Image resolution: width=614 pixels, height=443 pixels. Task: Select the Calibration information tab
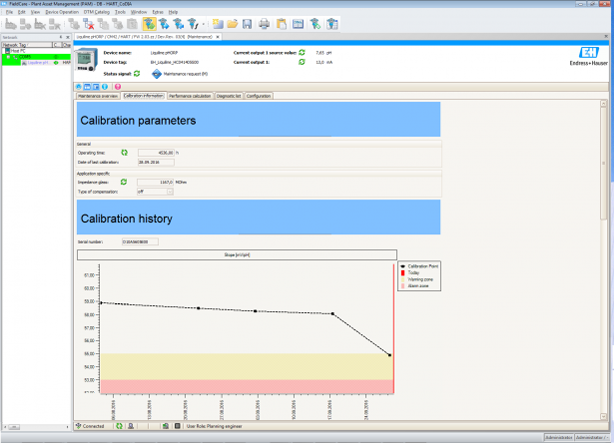pos(143,96)
